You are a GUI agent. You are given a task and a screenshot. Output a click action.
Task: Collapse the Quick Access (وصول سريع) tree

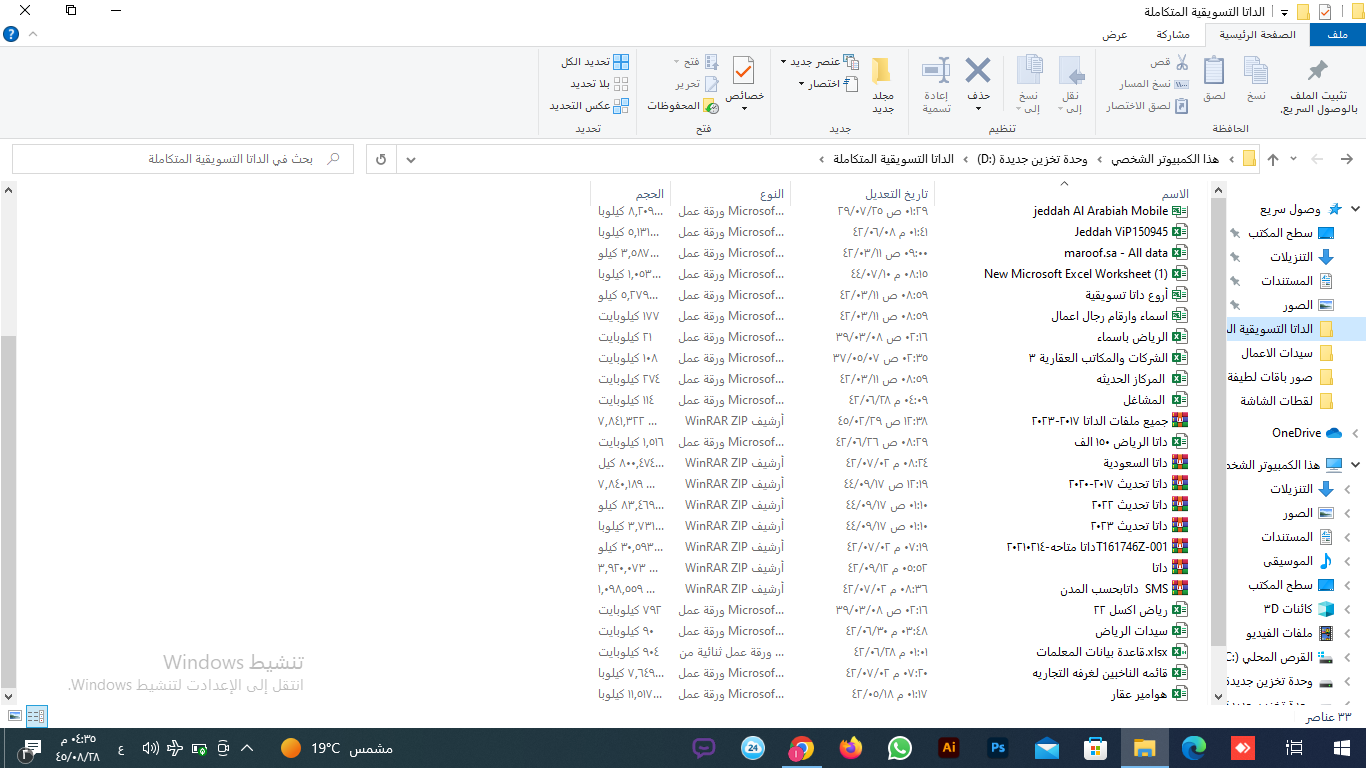pyautogui.click(x=1355, y=210)
